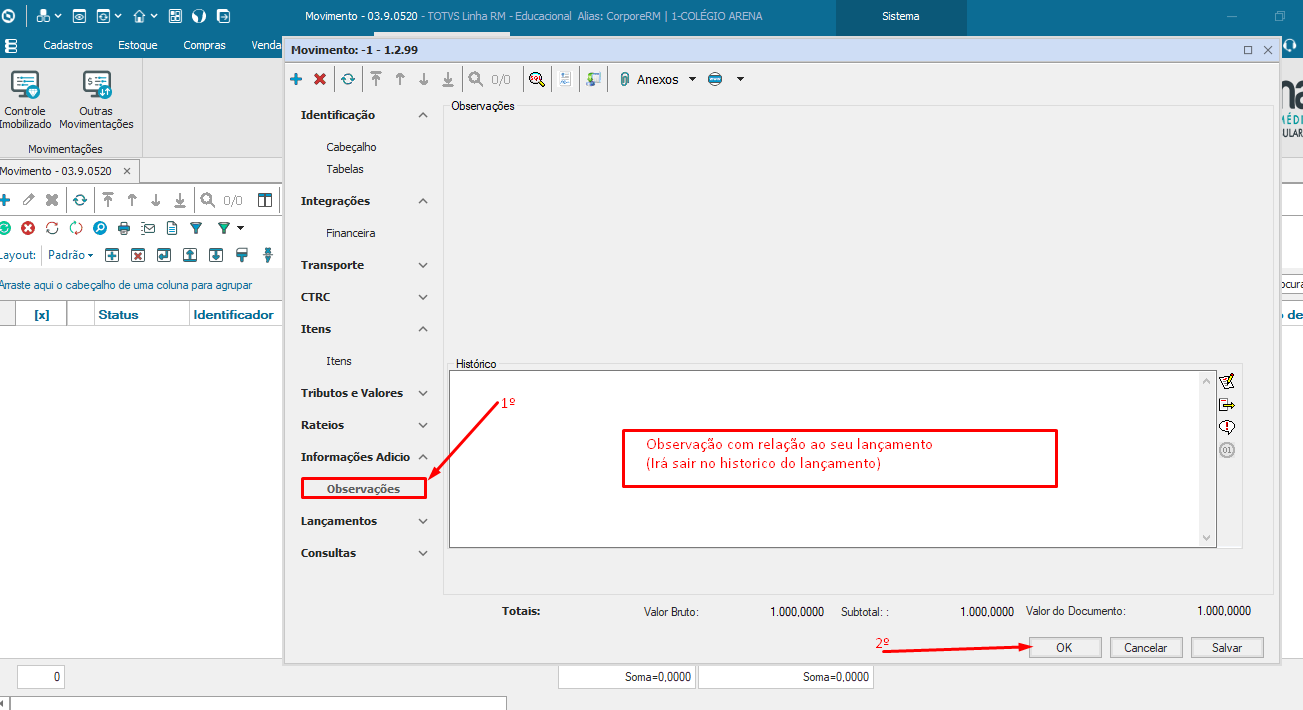The height and width of the screenshot is (710, 1303).
Task: Click the red X delete icon in dialog toolbar
Action: point(320,79)
